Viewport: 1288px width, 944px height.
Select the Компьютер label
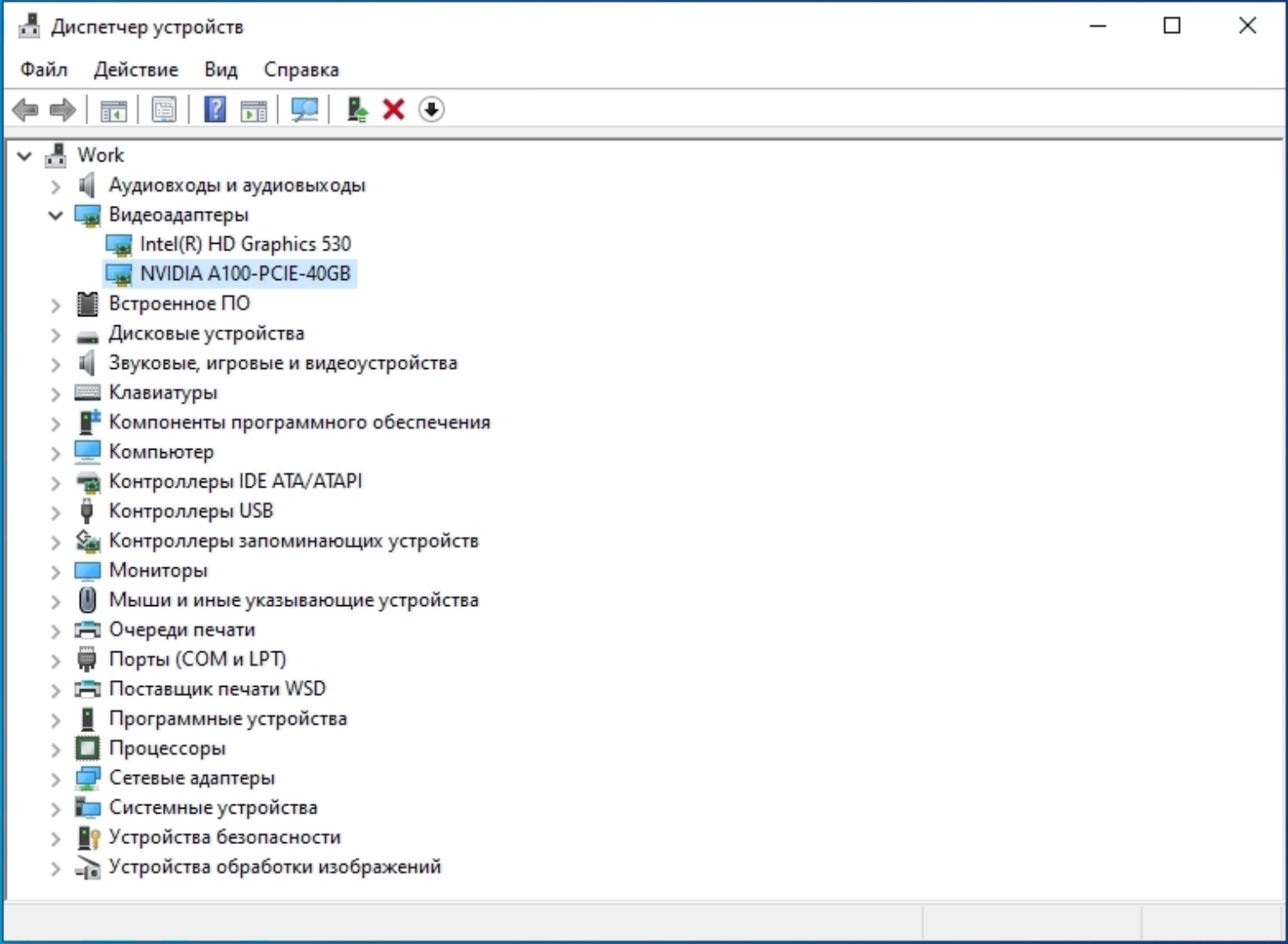pyautogui.click(x=161, y=451)
